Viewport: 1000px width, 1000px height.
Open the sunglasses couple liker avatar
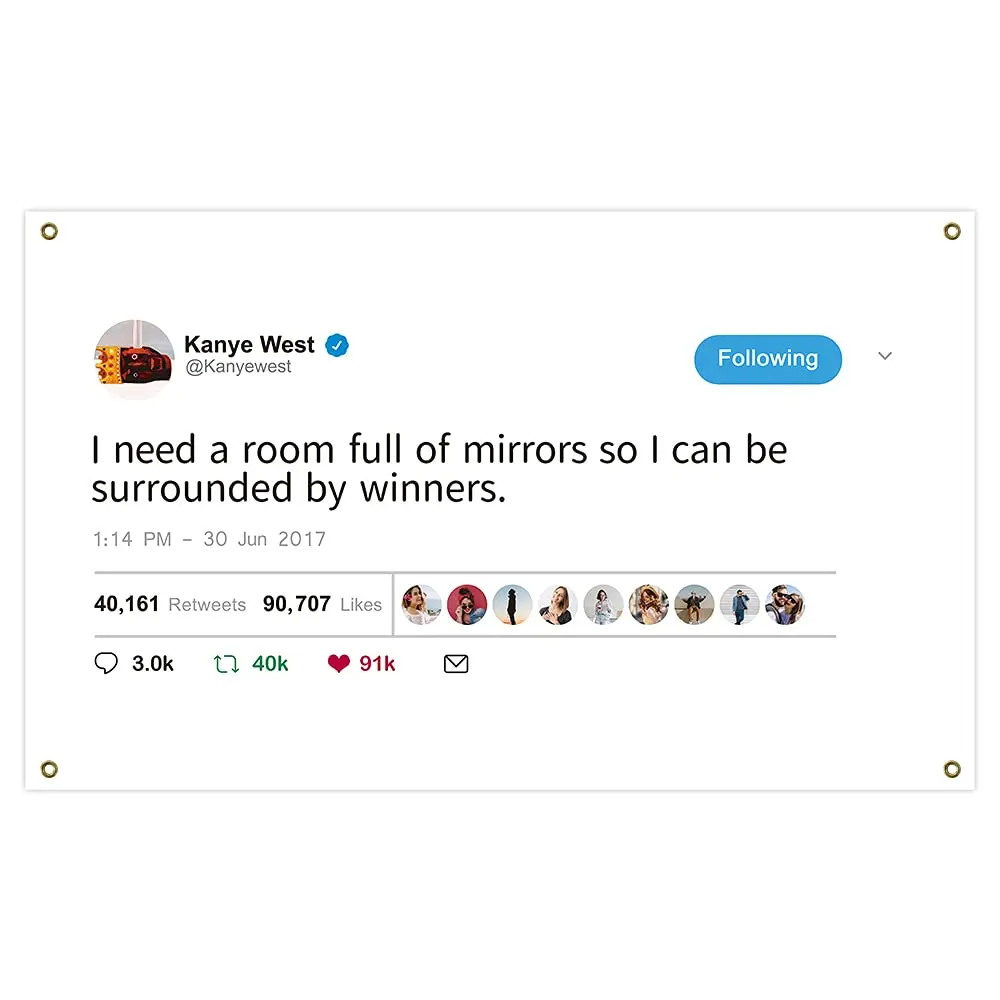785,605
